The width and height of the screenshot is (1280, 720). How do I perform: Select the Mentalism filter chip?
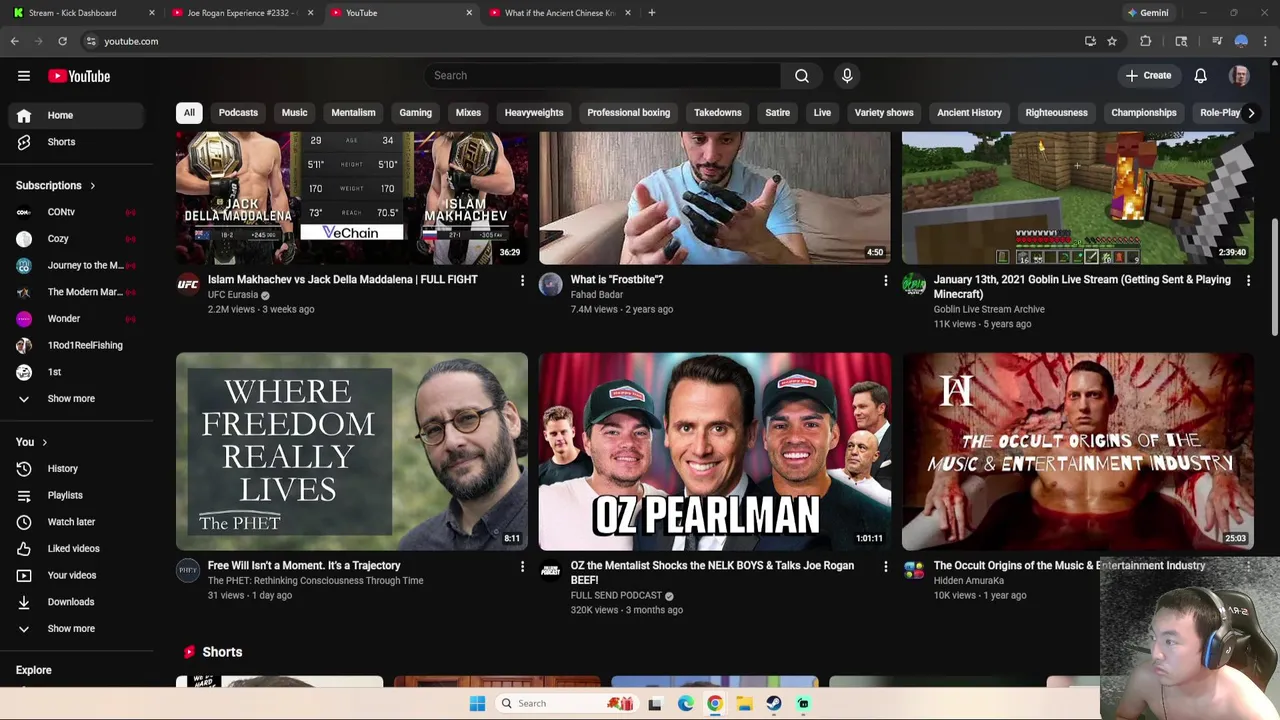pyautogui.click(x=353, y=113)
